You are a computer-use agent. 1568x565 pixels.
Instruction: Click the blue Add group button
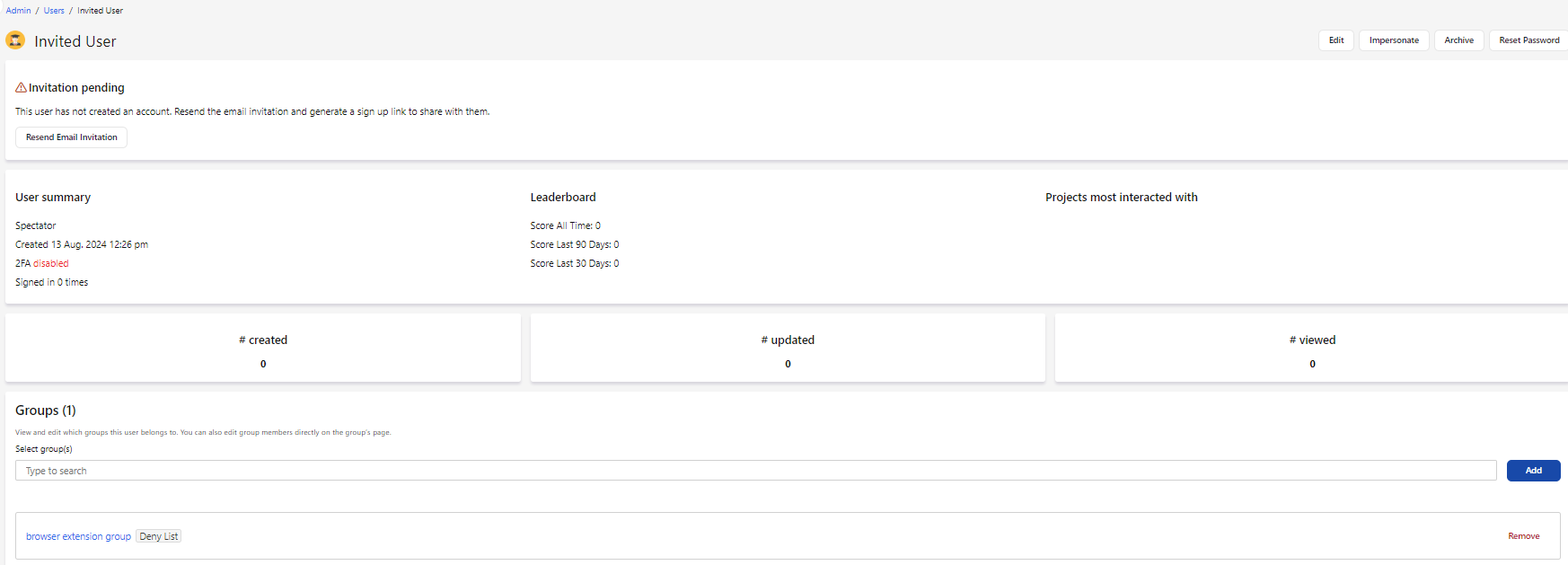coord(1533,471)
